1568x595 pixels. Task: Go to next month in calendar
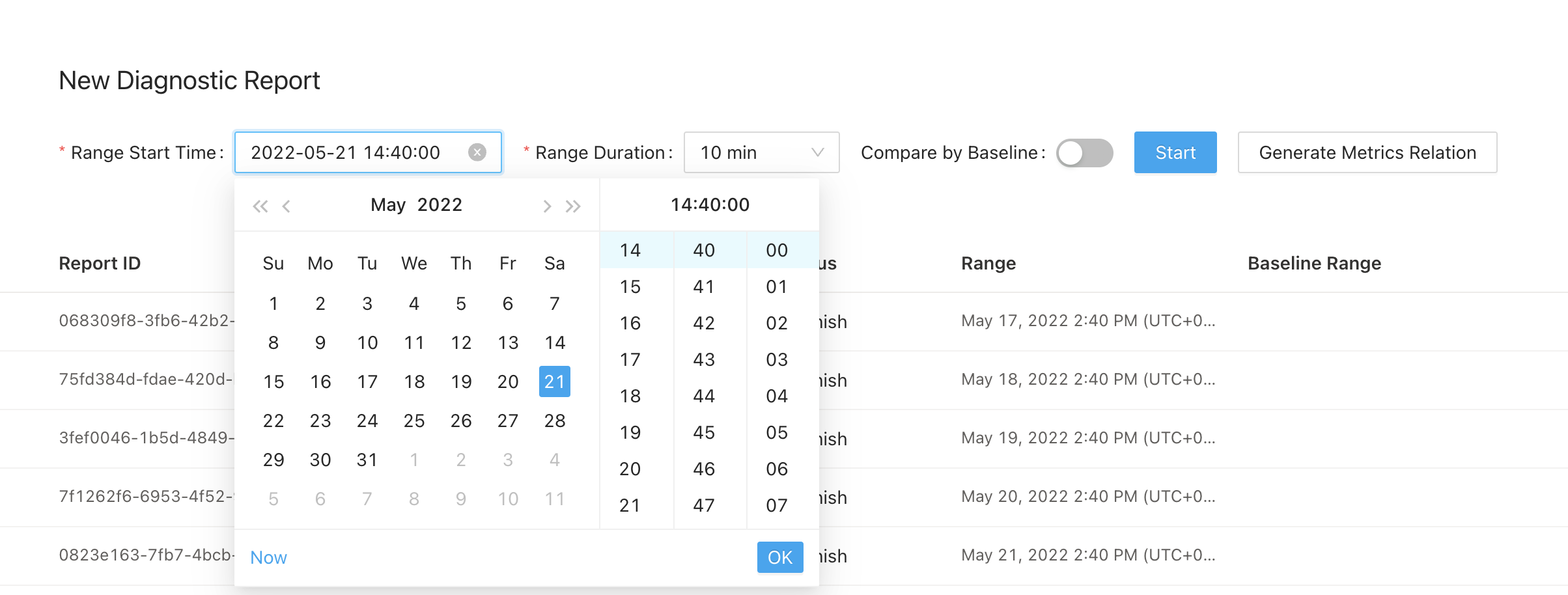point(547,206)
